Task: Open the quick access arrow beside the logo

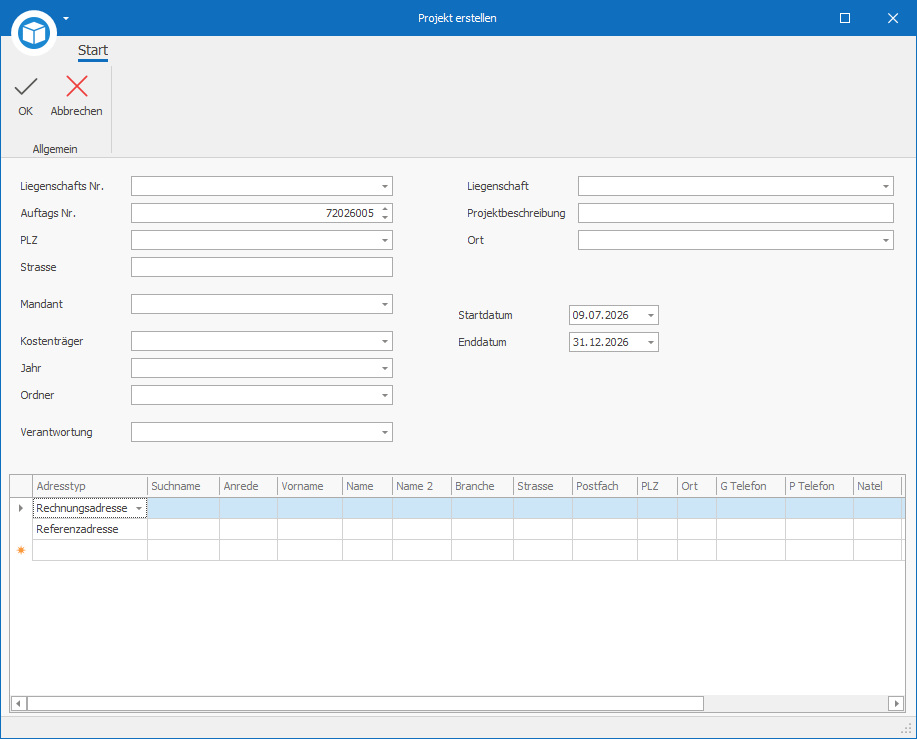Action: coord(66,18)
